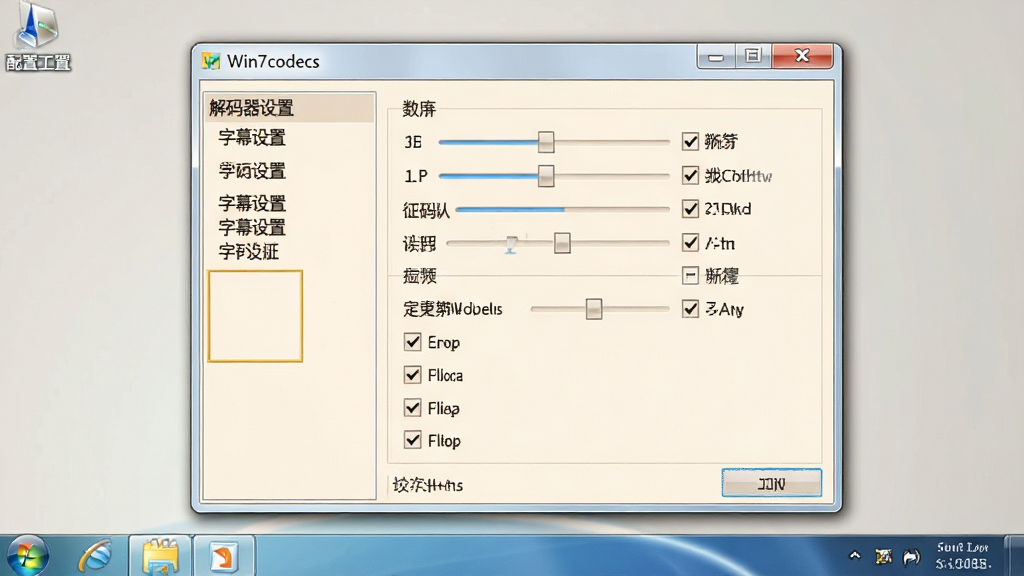Open the file explorer folder taskbar icon
Viewport: 1024px width, 576px height.
(x=160, y=556)
